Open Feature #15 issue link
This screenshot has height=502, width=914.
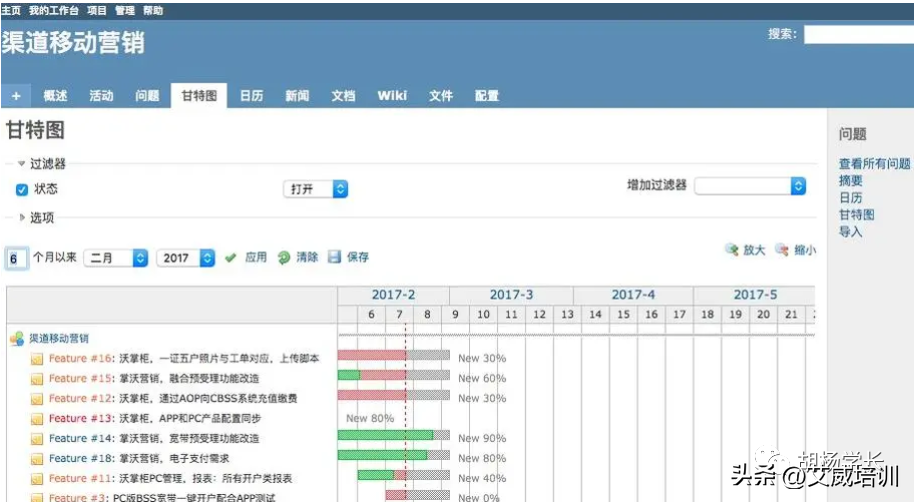coord(80,378)
